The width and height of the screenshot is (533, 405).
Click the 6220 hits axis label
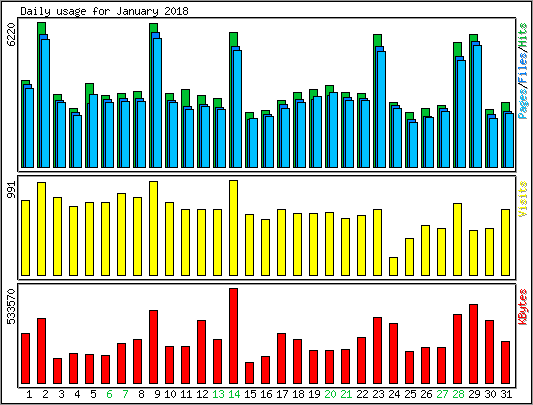pos(11,34)
